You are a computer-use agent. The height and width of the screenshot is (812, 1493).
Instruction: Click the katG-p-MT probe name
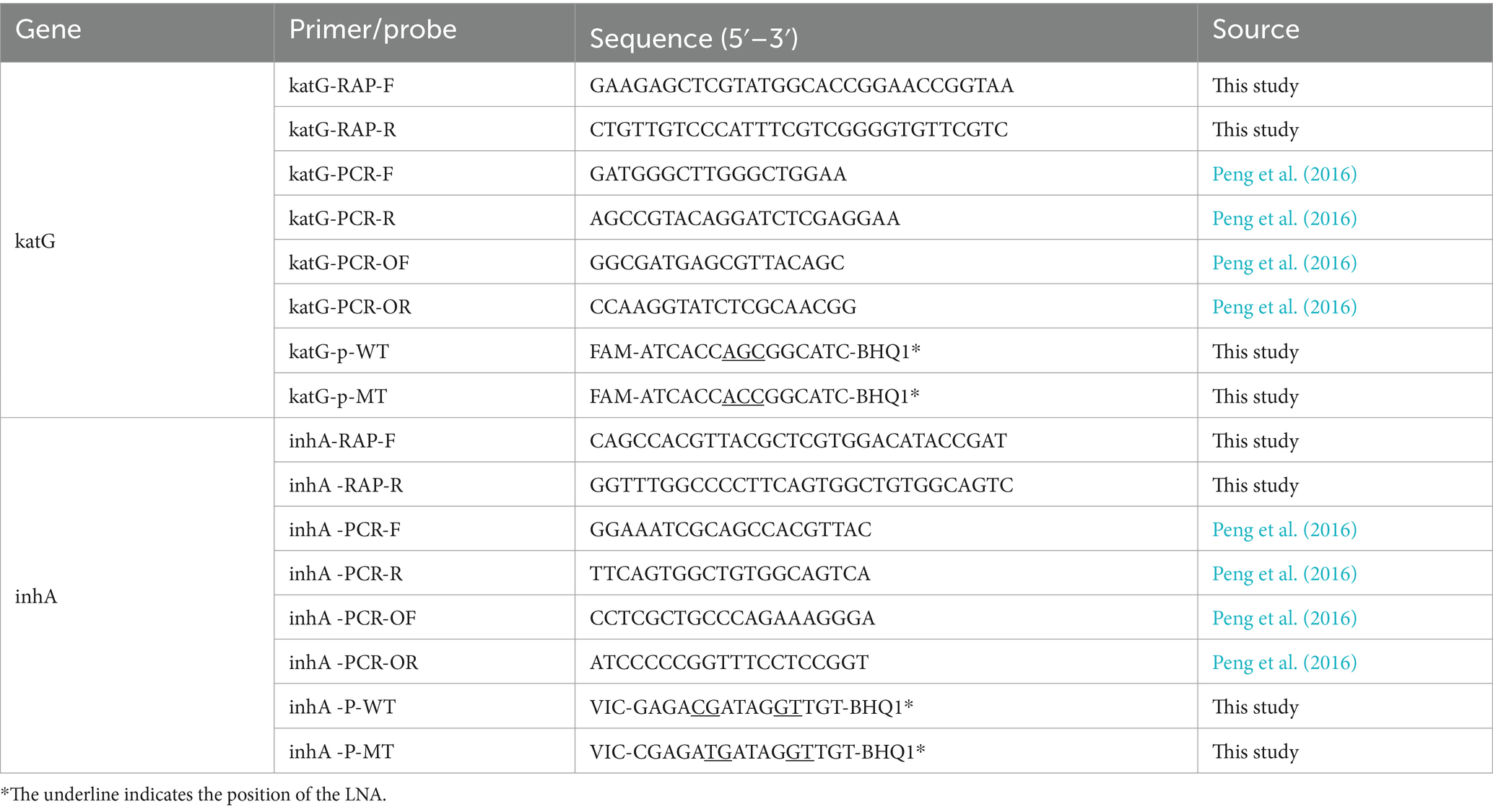pyautogui.click(x=338, y=396)
